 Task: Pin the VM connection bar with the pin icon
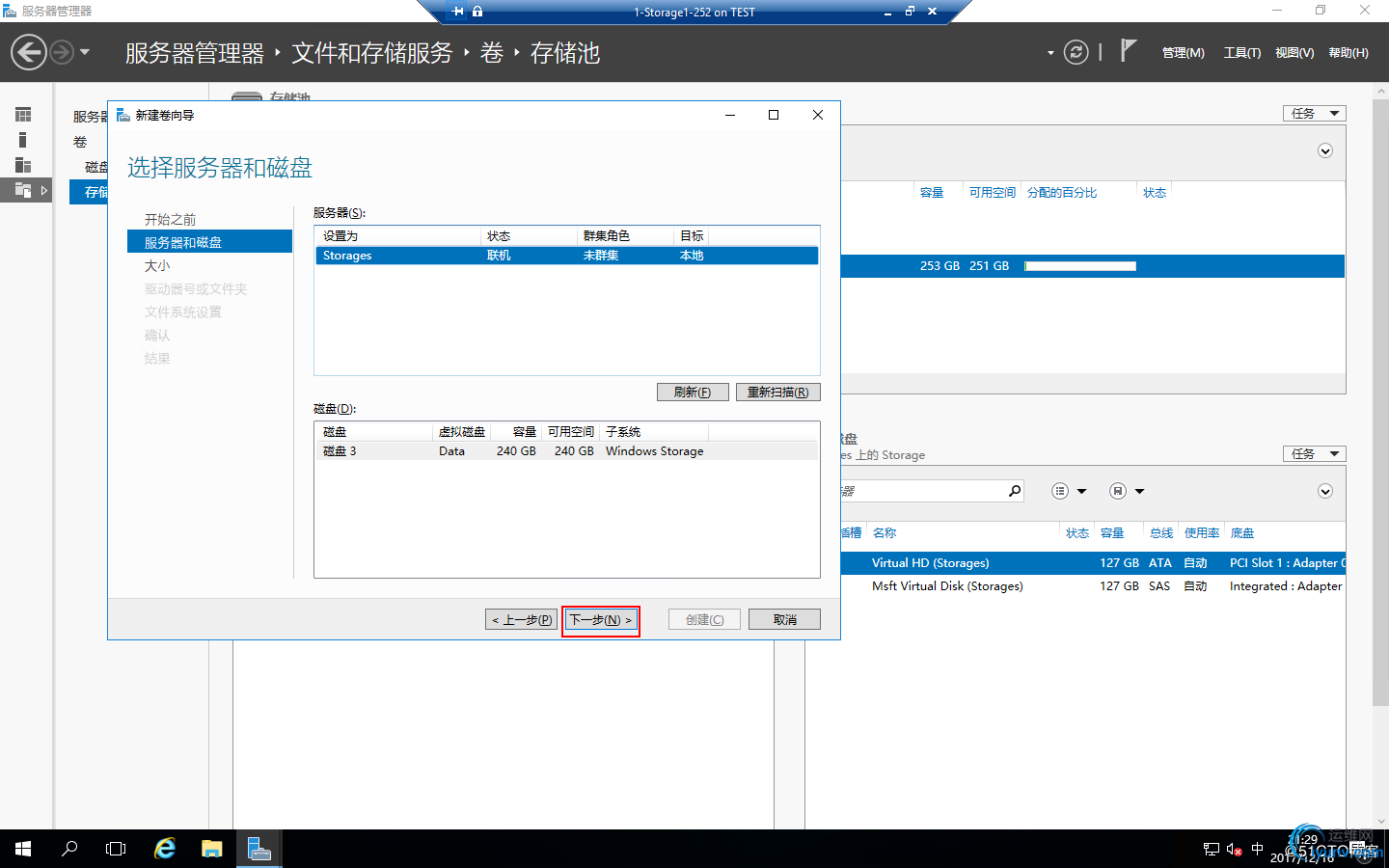tap(458, 12)
